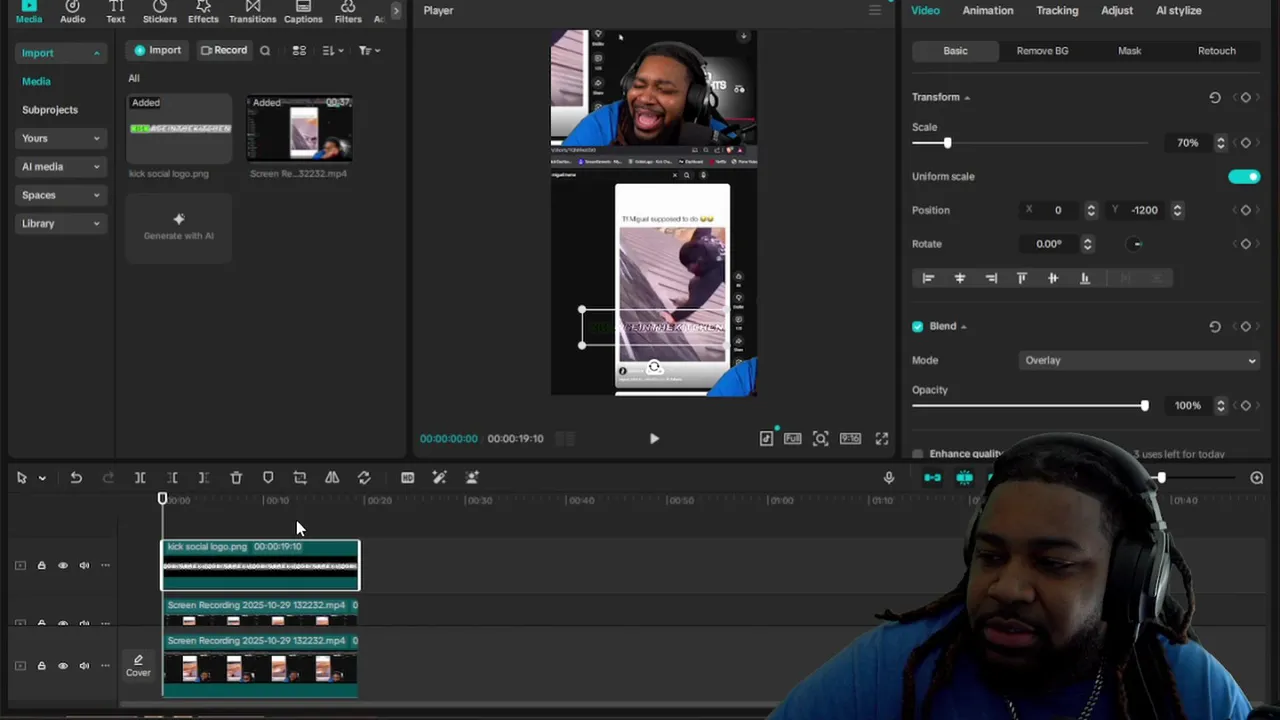Click the Scale slider handle
This screenshot has height=720, width=1280.
pos(947,143)
